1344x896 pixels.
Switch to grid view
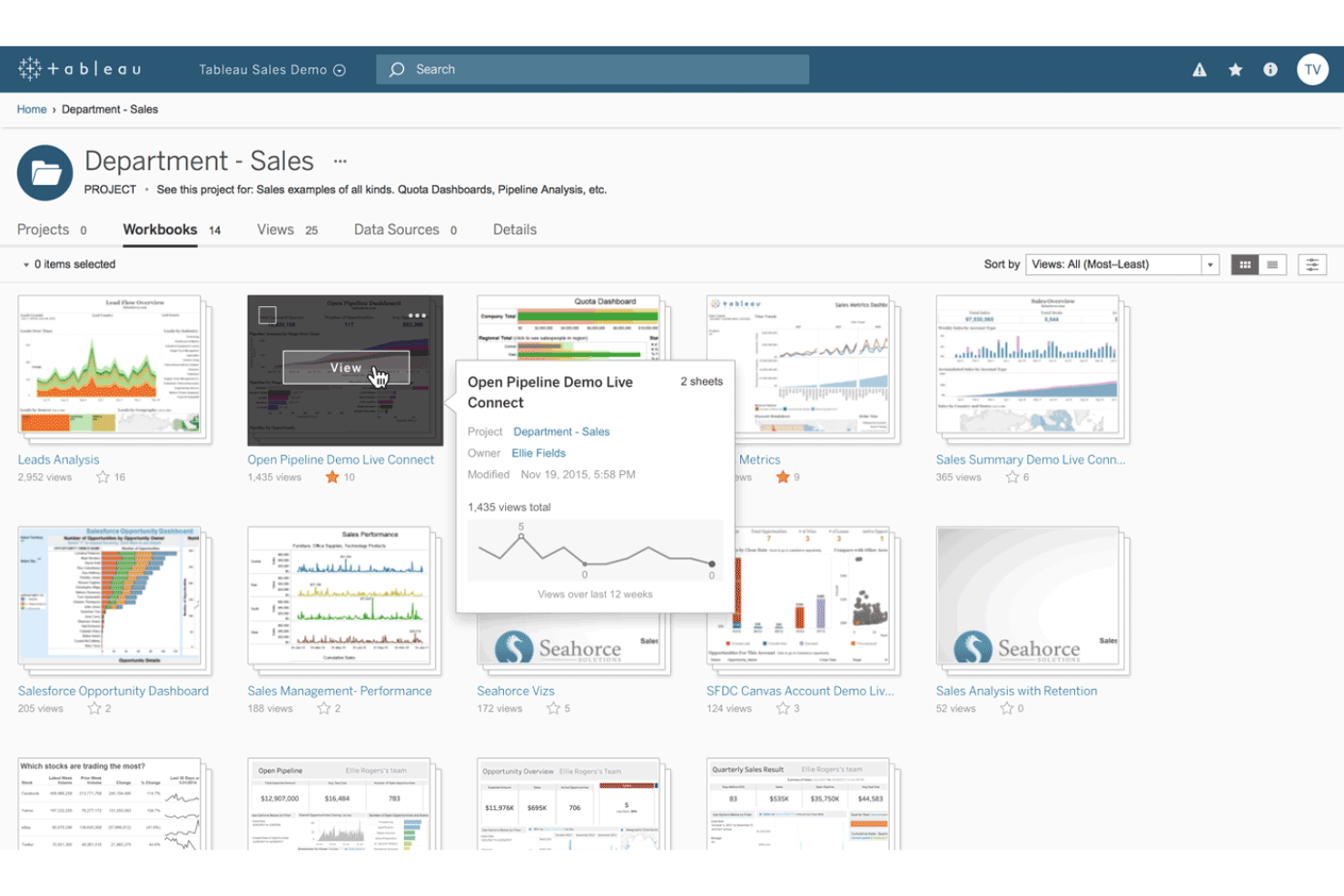click(1245, 264)
